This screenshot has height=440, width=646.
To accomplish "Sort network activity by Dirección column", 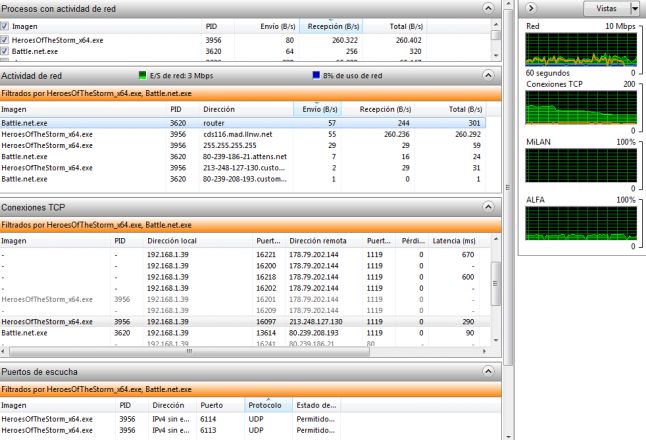I will coord(246,109).
